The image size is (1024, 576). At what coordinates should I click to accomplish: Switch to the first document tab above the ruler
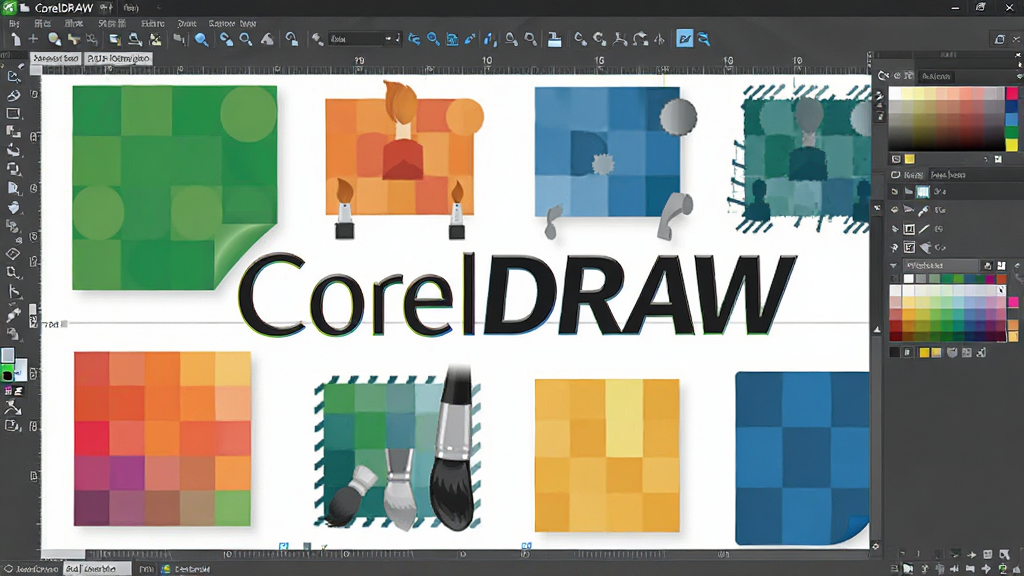coord(56,58)
